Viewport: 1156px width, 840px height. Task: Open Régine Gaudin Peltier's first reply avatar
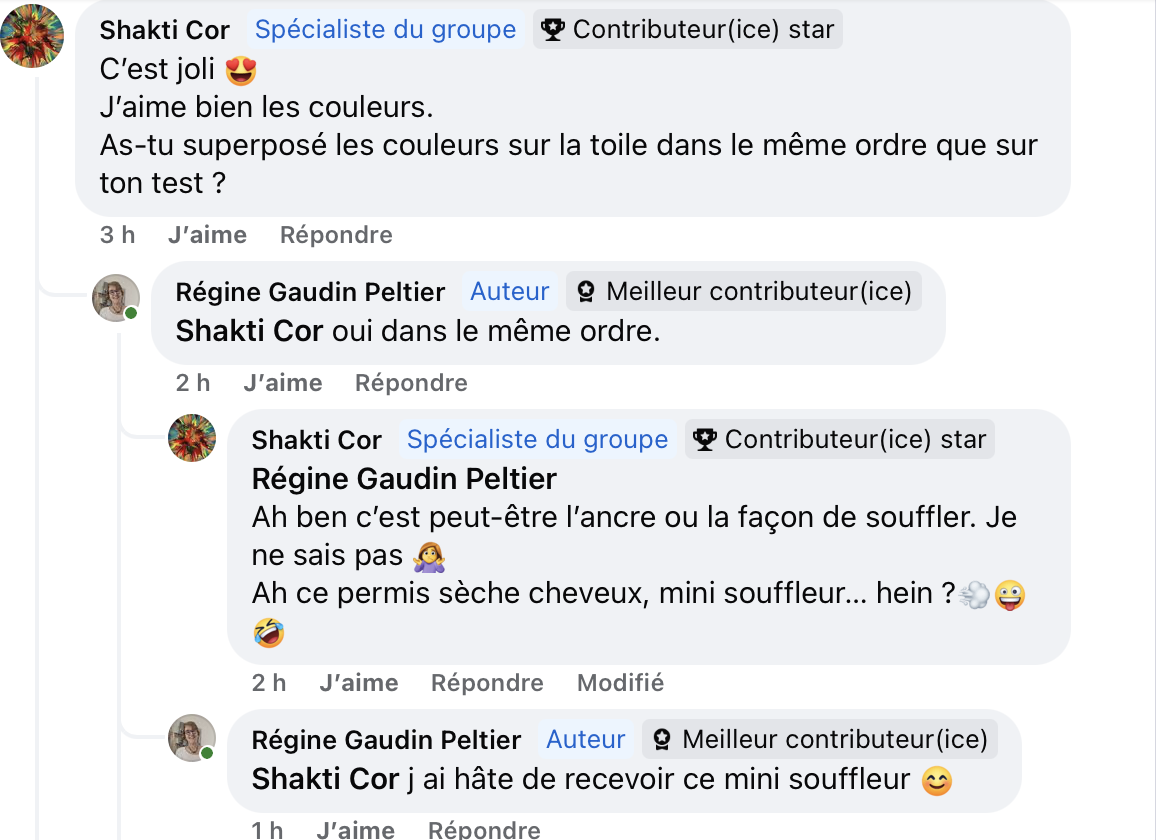click(x=116, y=298)
